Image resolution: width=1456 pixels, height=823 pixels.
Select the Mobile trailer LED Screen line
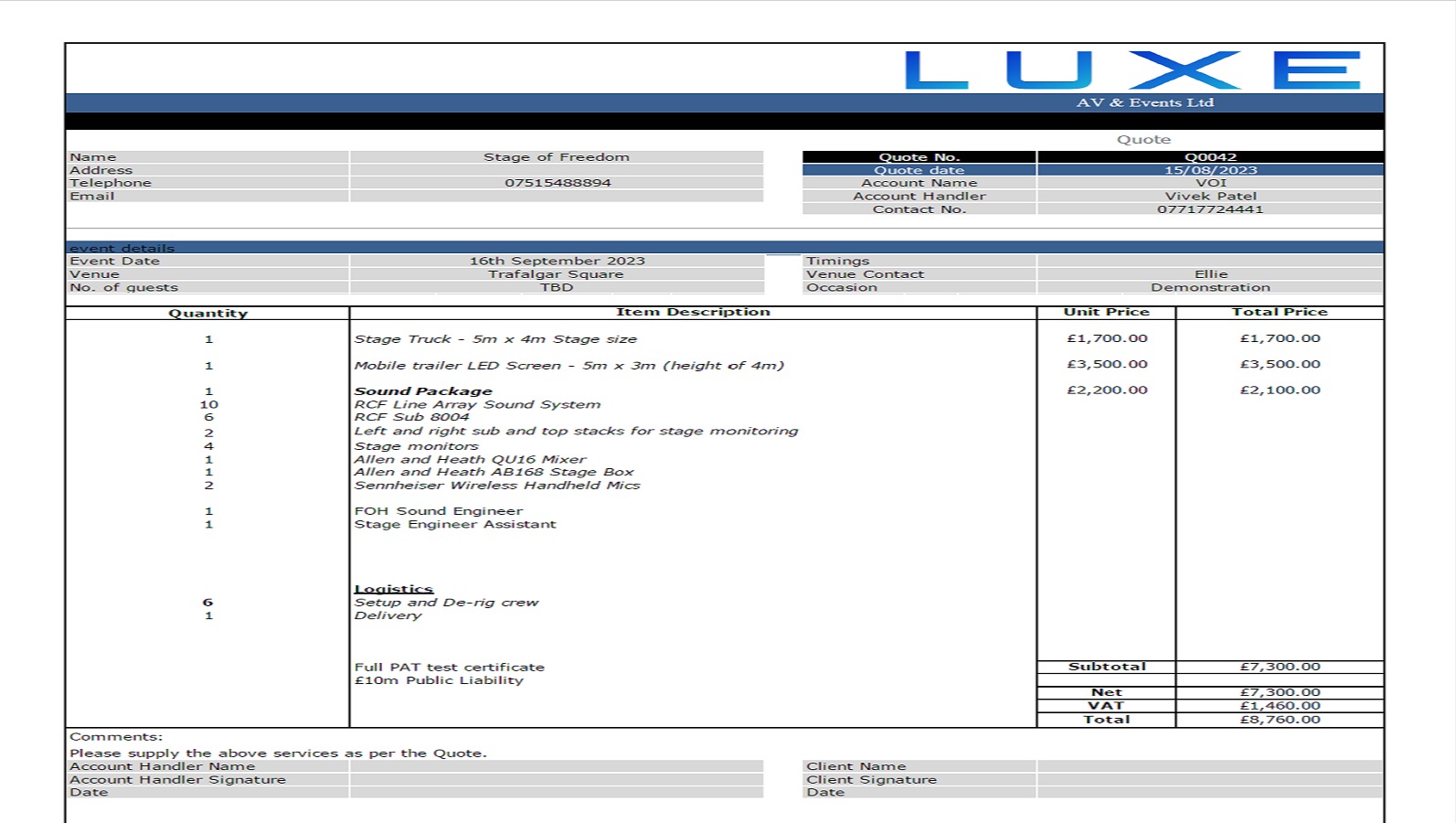tap(569, 365)
